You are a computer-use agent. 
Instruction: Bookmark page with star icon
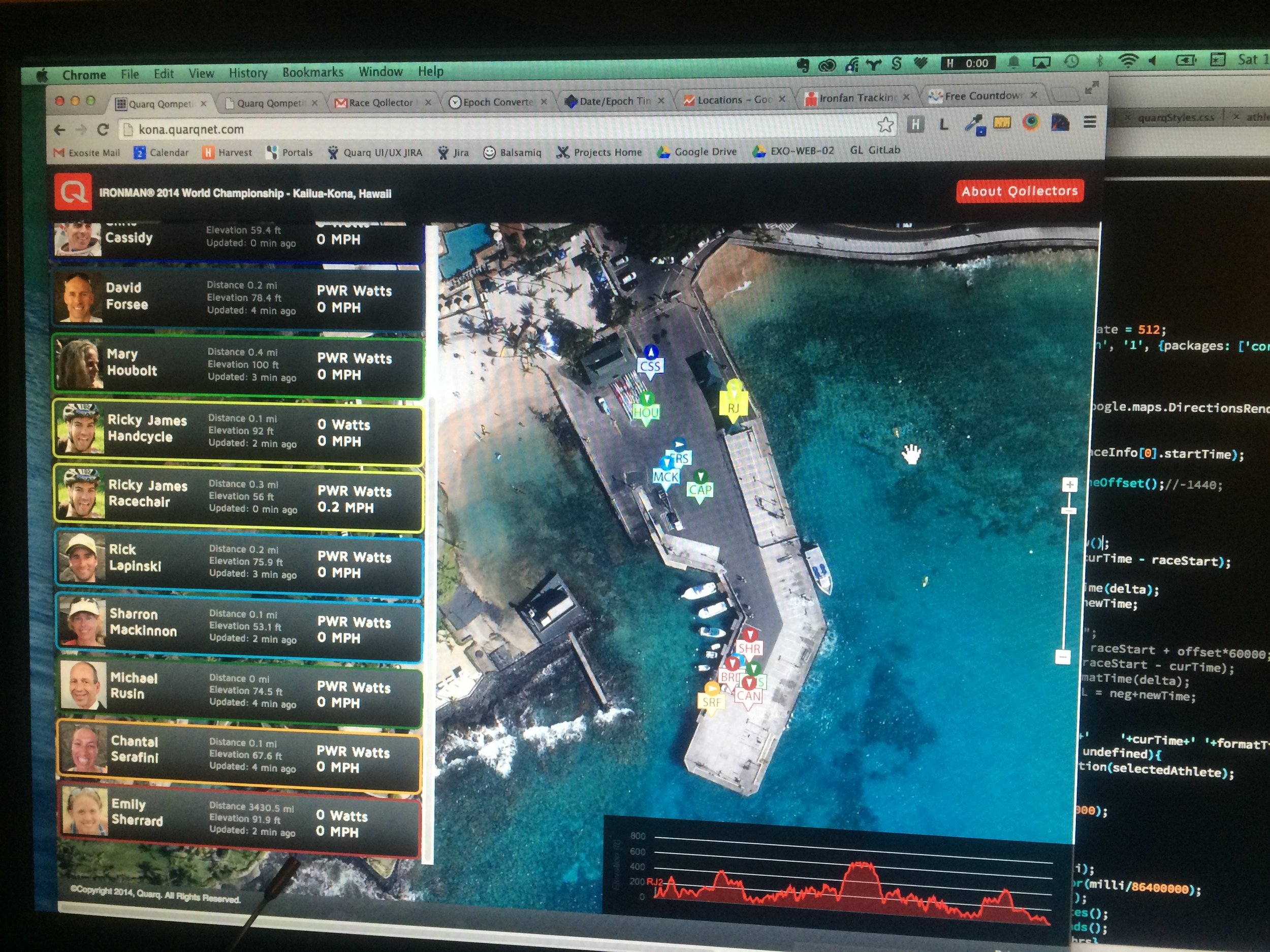click(x=885, y=124)
